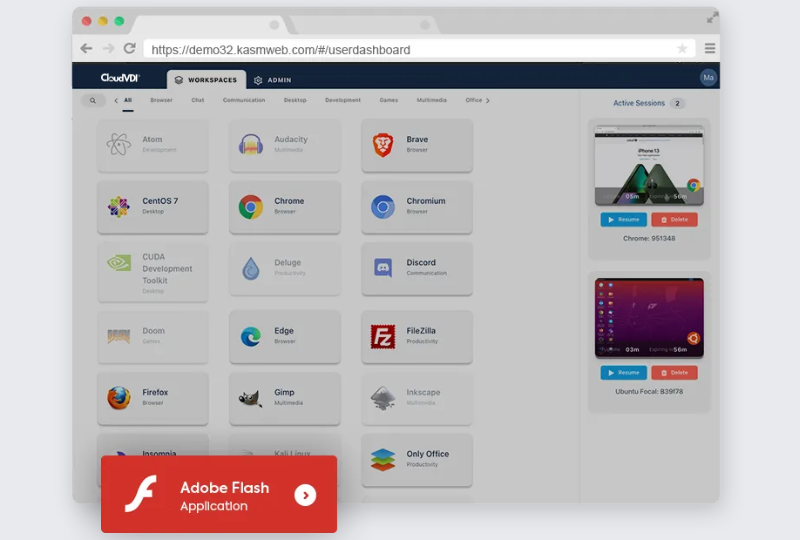Filter workspaces by Chat category
The image size is (800, 540).
tap(197, 101)
